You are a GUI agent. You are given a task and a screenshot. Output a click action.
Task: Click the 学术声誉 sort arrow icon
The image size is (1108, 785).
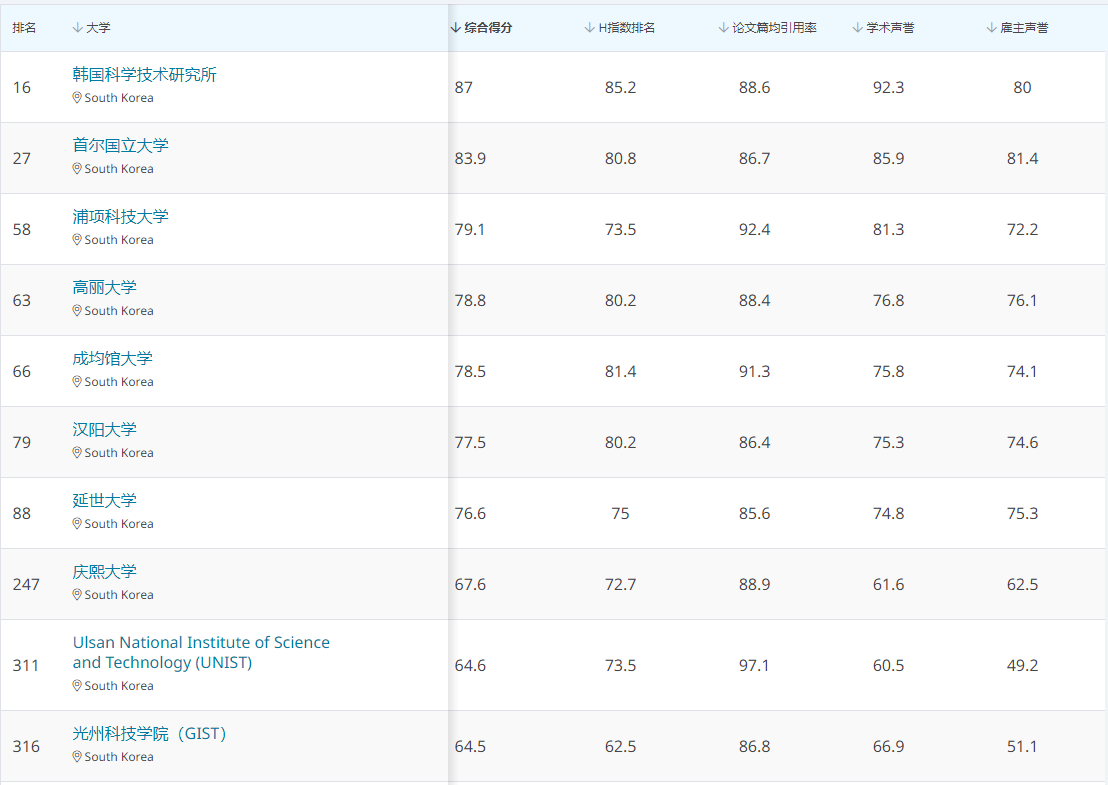click(x=858, y=28)
